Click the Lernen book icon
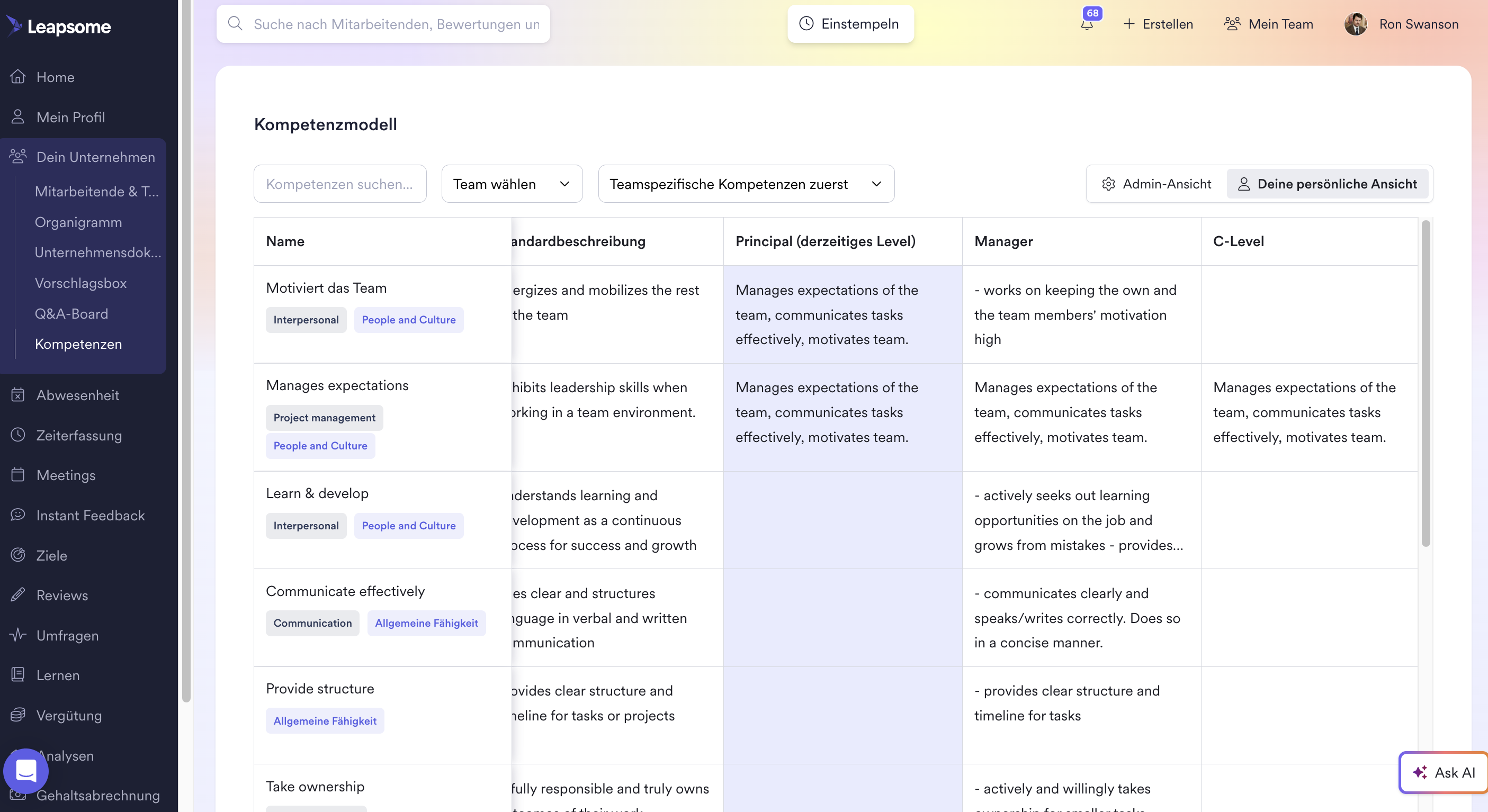 click(18, 674)
